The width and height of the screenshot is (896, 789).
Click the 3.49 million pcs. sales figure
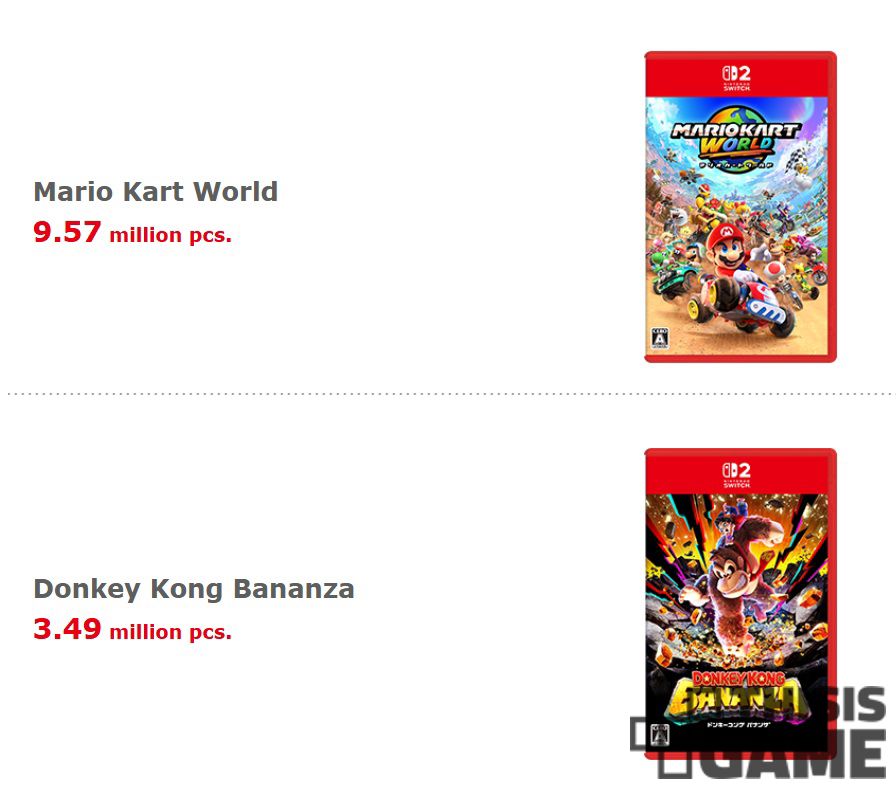coord(133,629)
